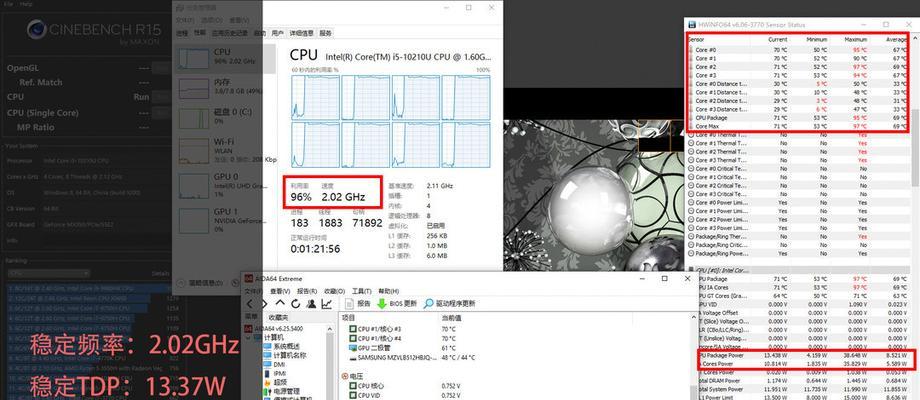Collapse Task Manager with 简略信息 toggle
Screen dimensions: 920x400
201,283
